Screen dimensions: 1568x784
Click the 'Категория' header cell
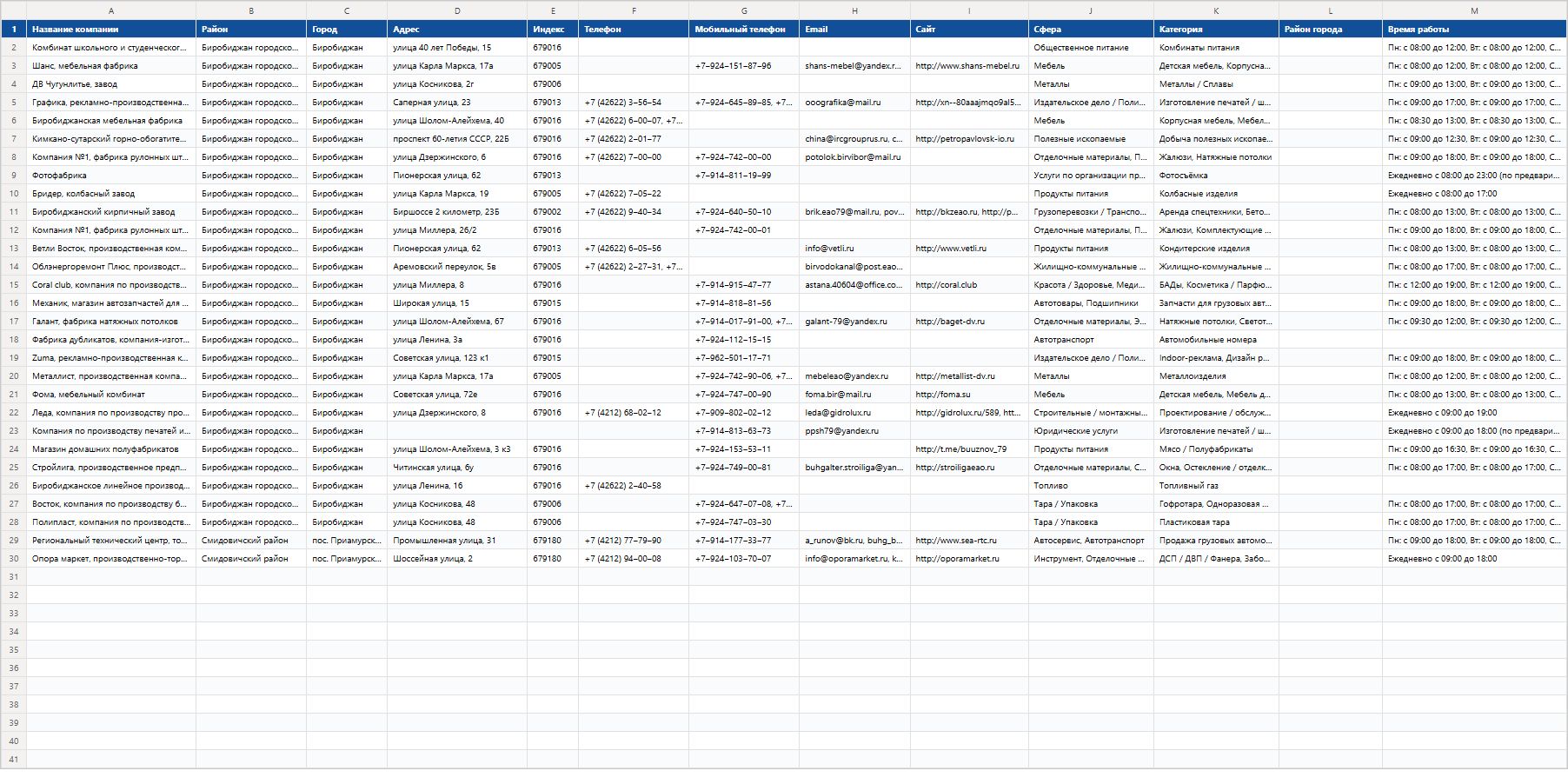click(x=1216, y=29)
